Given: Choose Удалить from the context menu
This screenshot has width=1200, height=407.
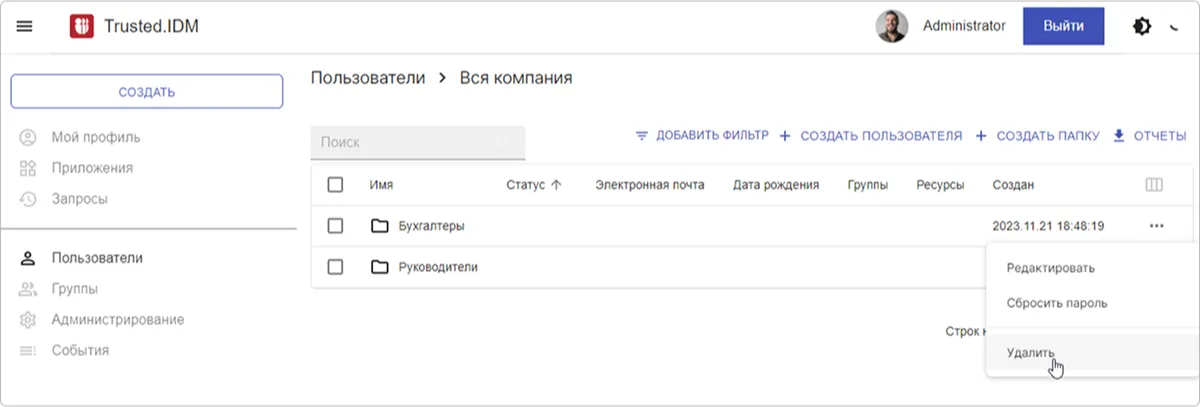Looking at the screenshot, I should [x=1030, y=353].
